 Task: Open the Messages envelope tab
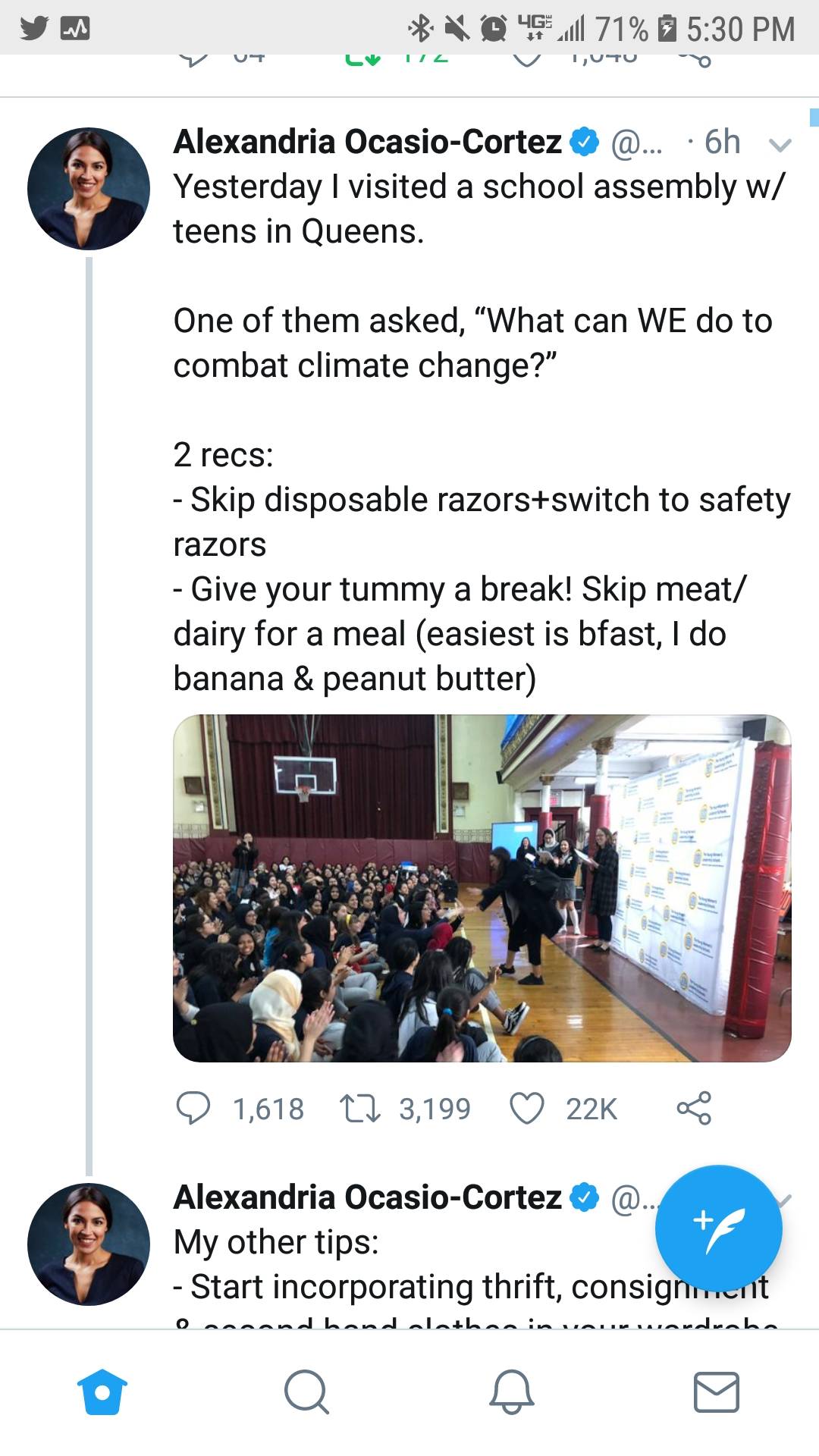[717, 1392]
